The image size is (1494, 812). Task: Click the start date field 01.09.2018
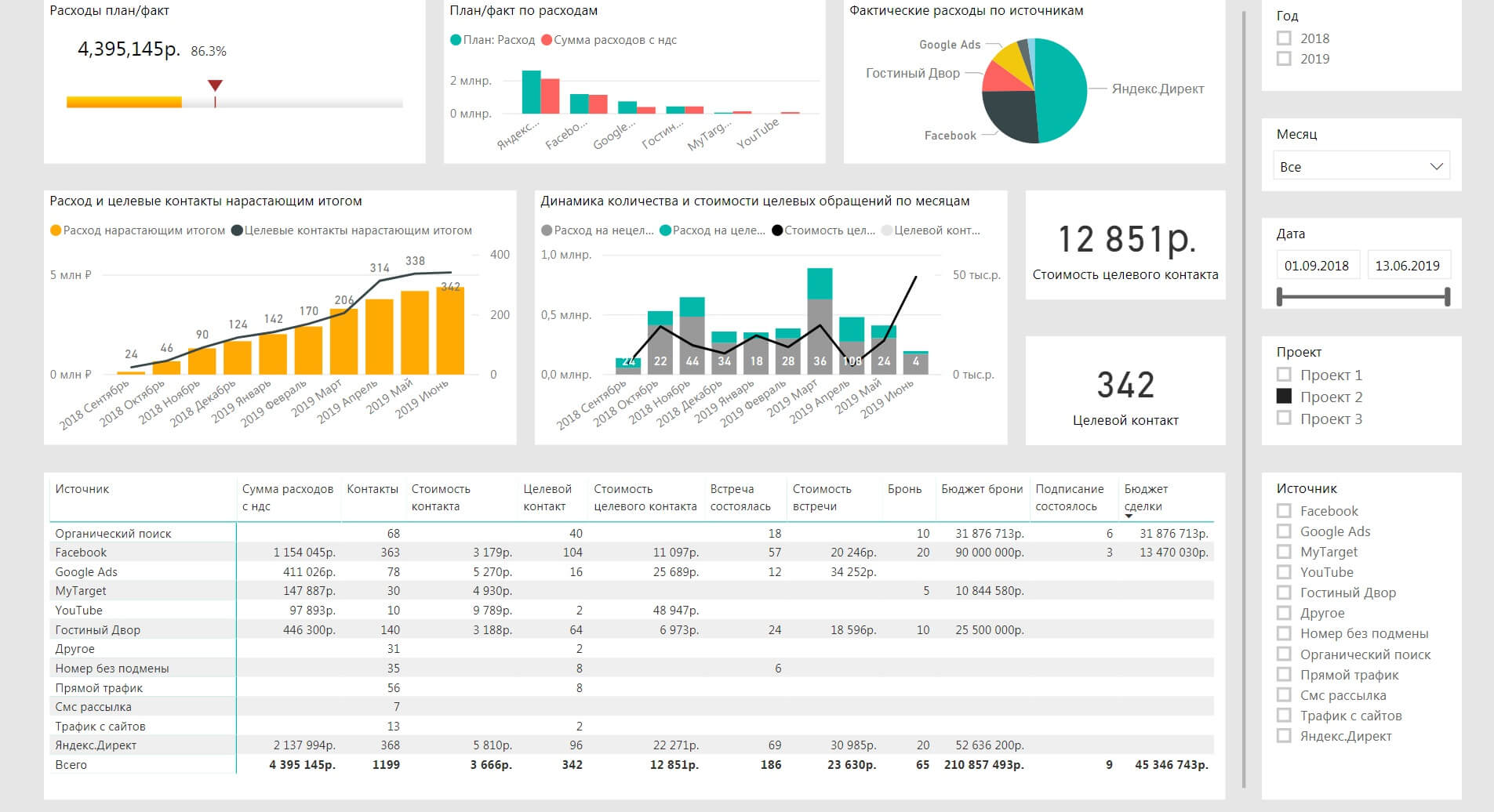[1317, 266]
